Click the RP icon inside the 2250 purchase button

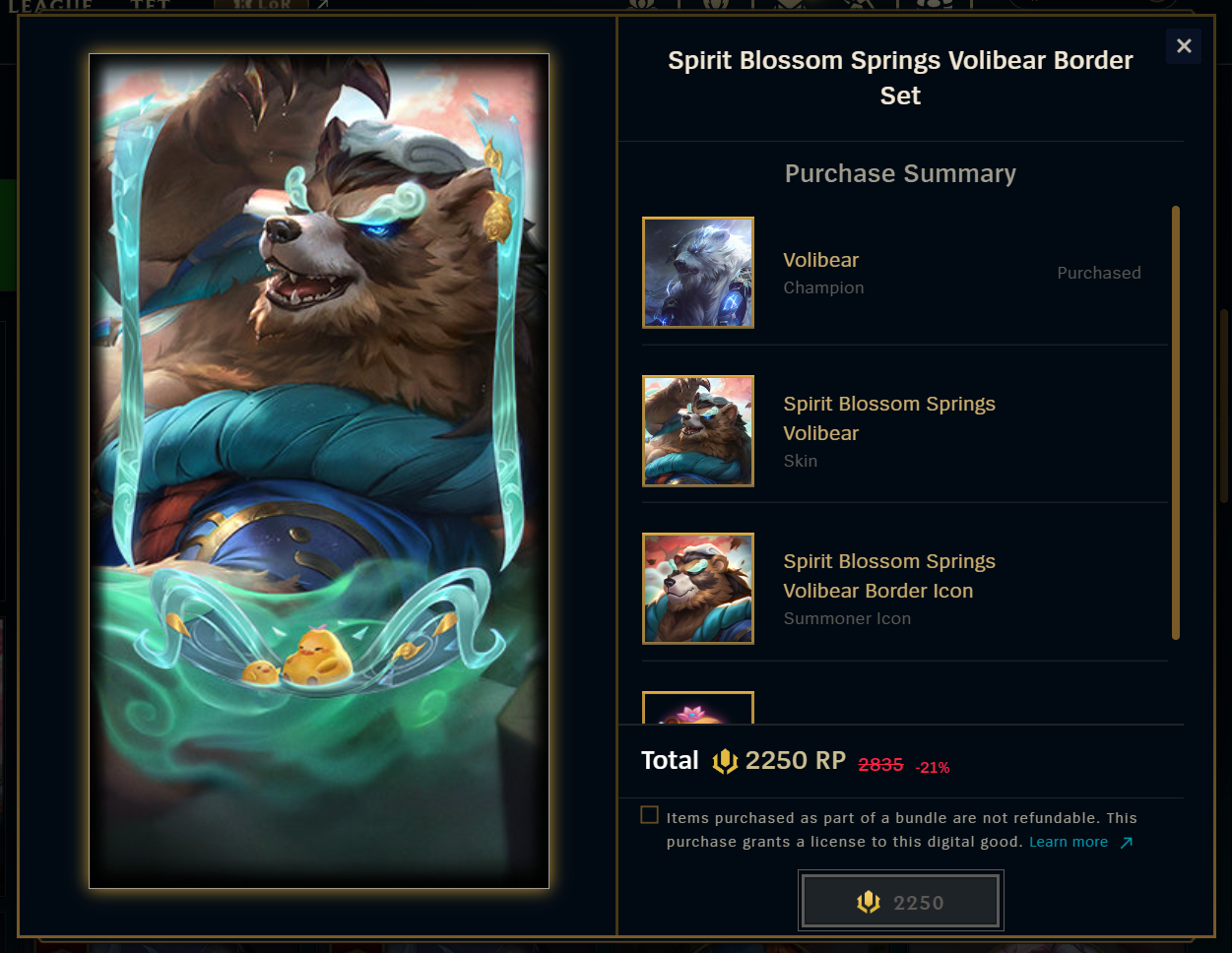tap(868, 902)
